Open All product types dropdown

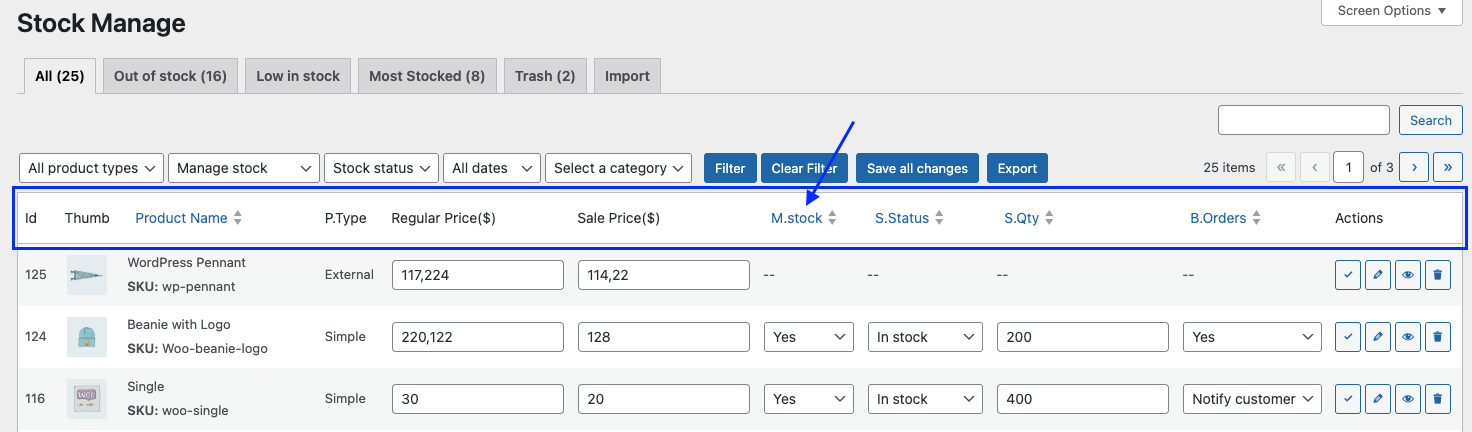pos(92,168)
